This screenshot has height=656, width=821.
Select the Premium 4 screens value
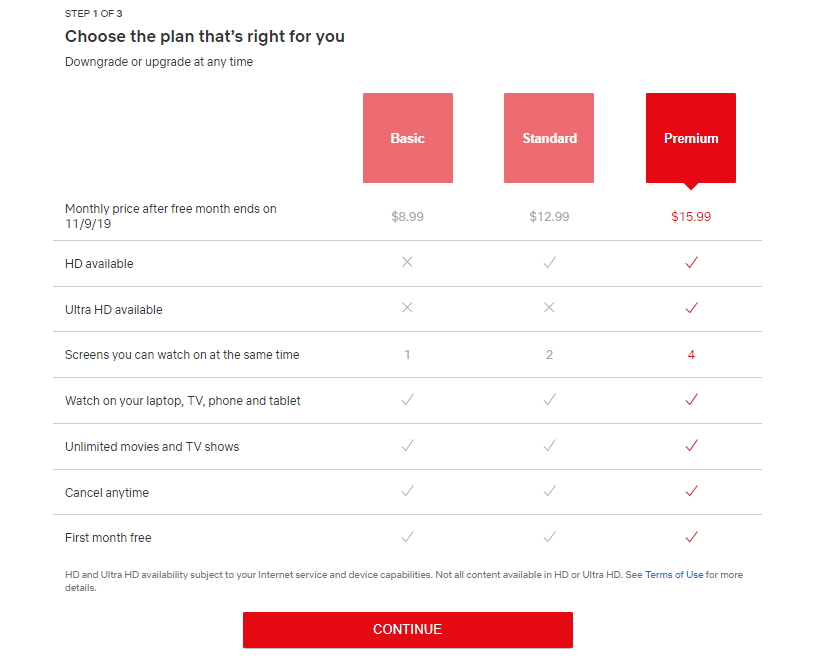tap(690, 354)
